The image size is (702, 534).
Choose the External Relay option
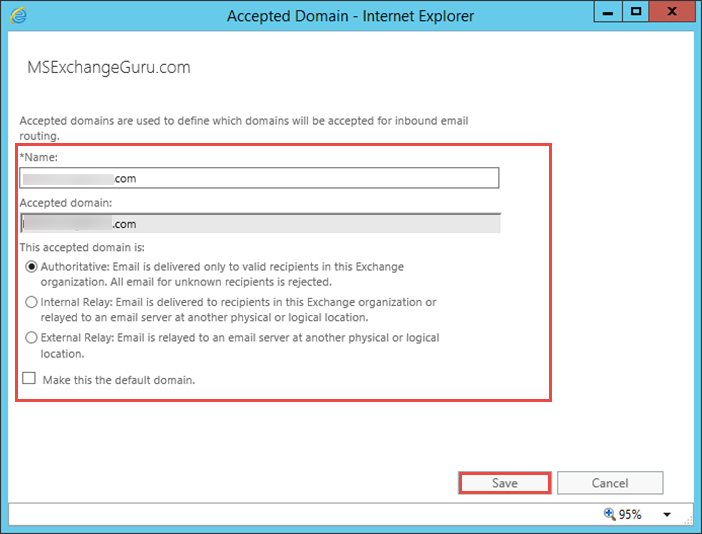32,338
